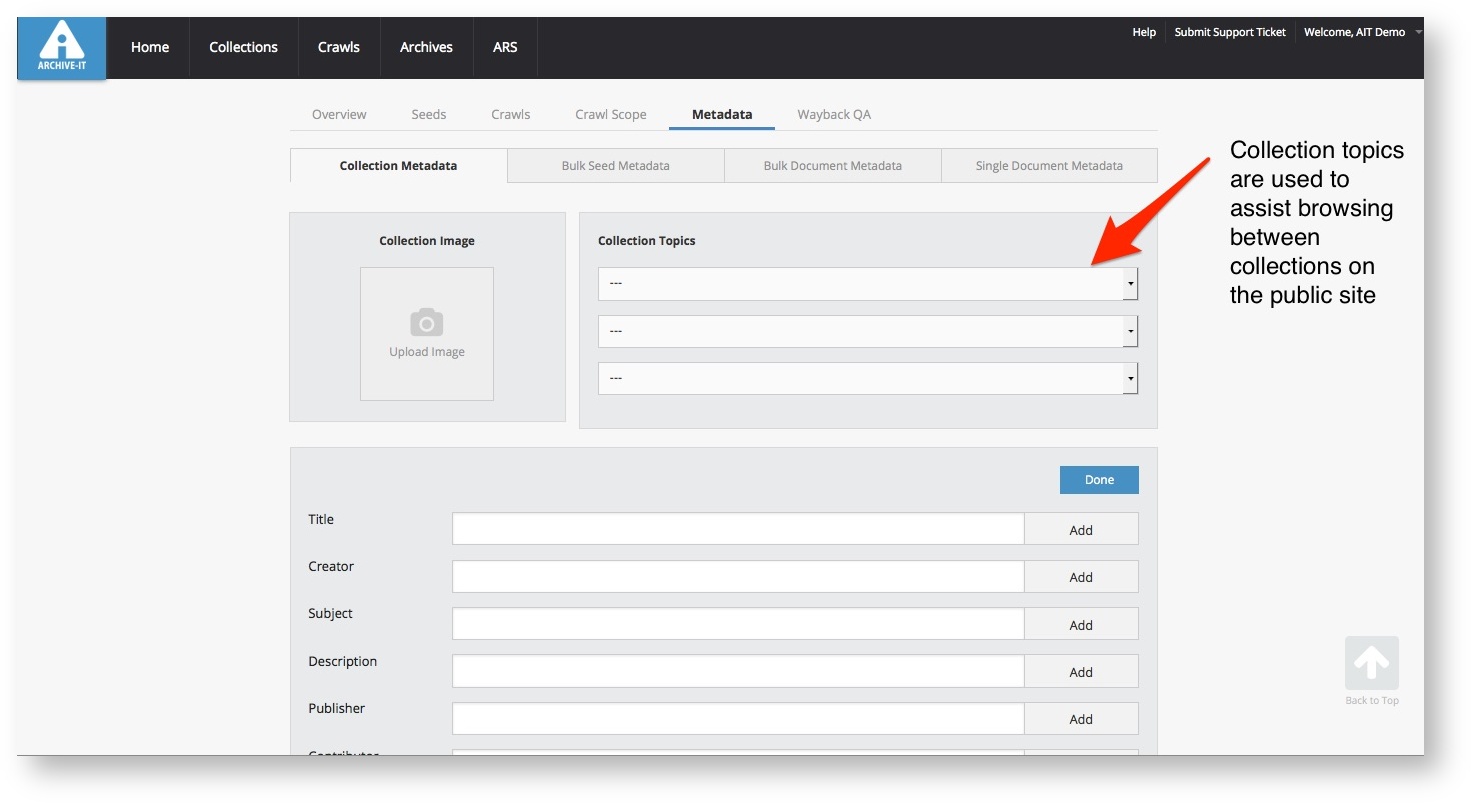Open the Submit Support Ticket link
The width and height of the screenshot is (1472, 804).
(x=1229, y=32)
